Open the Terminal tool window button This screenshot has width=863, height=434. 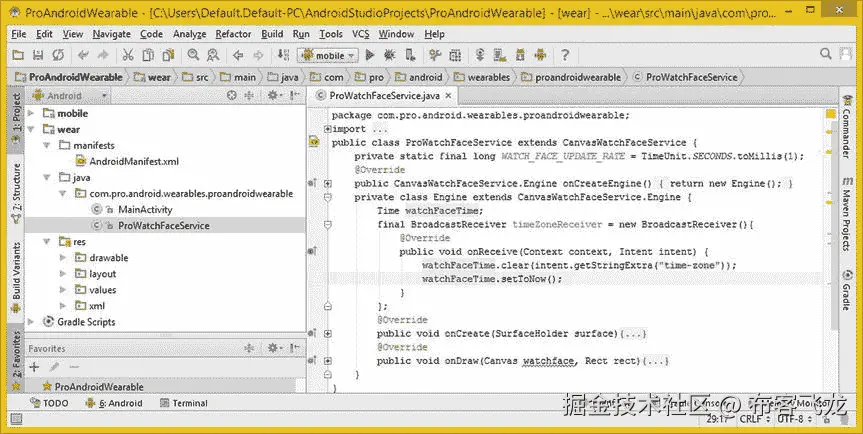(x=184, y=403)
